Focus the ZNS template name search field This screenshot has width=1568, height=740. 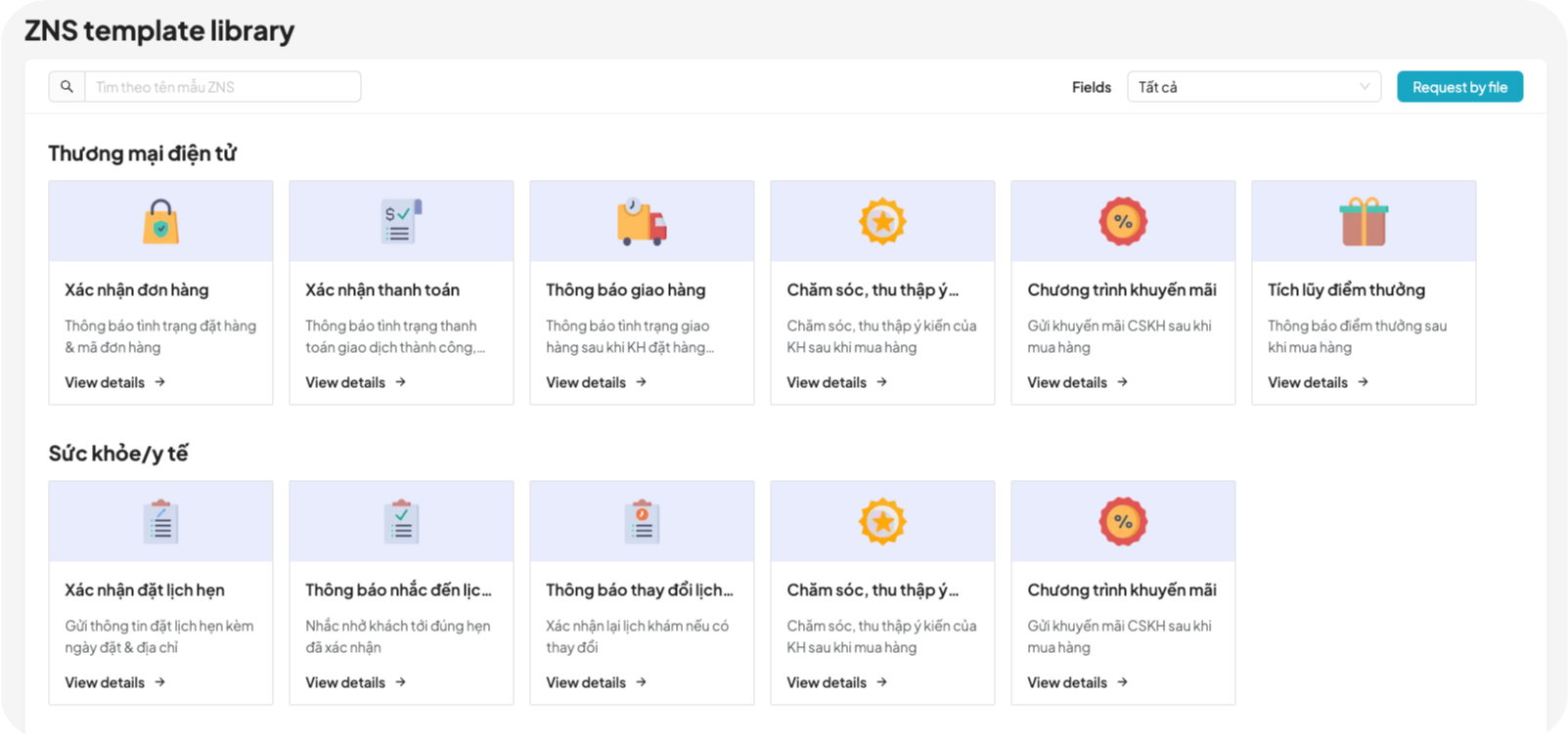[x=222, y=87]
